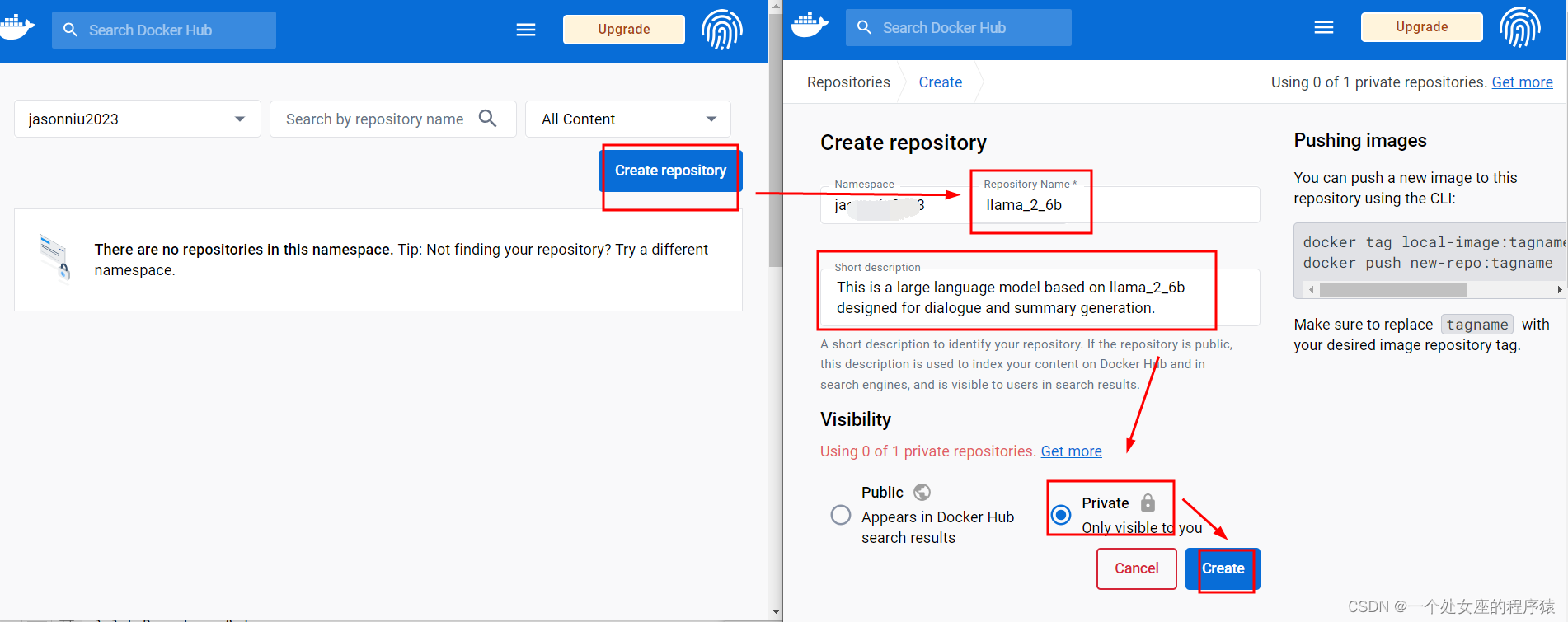The image size is (1568, 622).
Task: Focus Search Docker Hub field, left window
Action: 164,30
